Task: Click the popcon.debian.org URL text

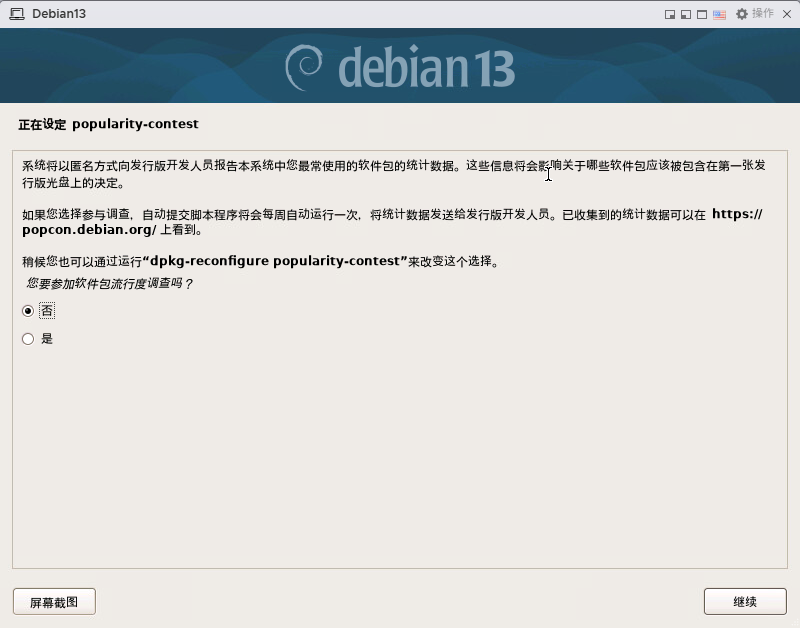Action: 89,230
